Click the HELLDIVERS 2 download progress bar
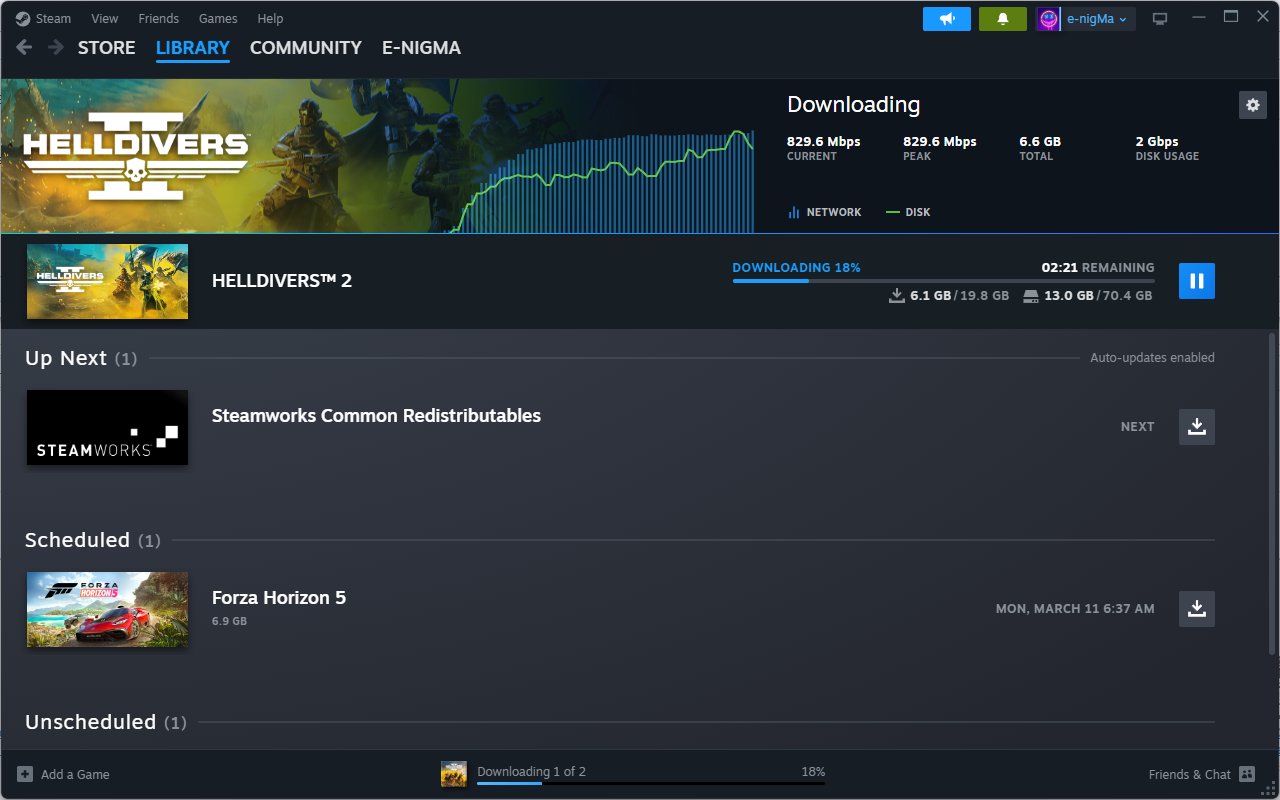The image size is (1280, 800). [x=943, y=281]
